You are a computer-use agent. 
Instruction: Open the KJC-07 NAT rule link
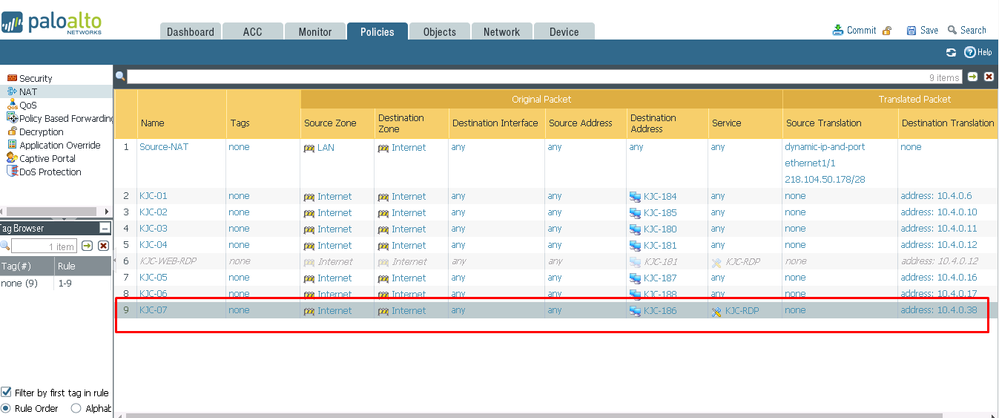[x=153, y=311]
